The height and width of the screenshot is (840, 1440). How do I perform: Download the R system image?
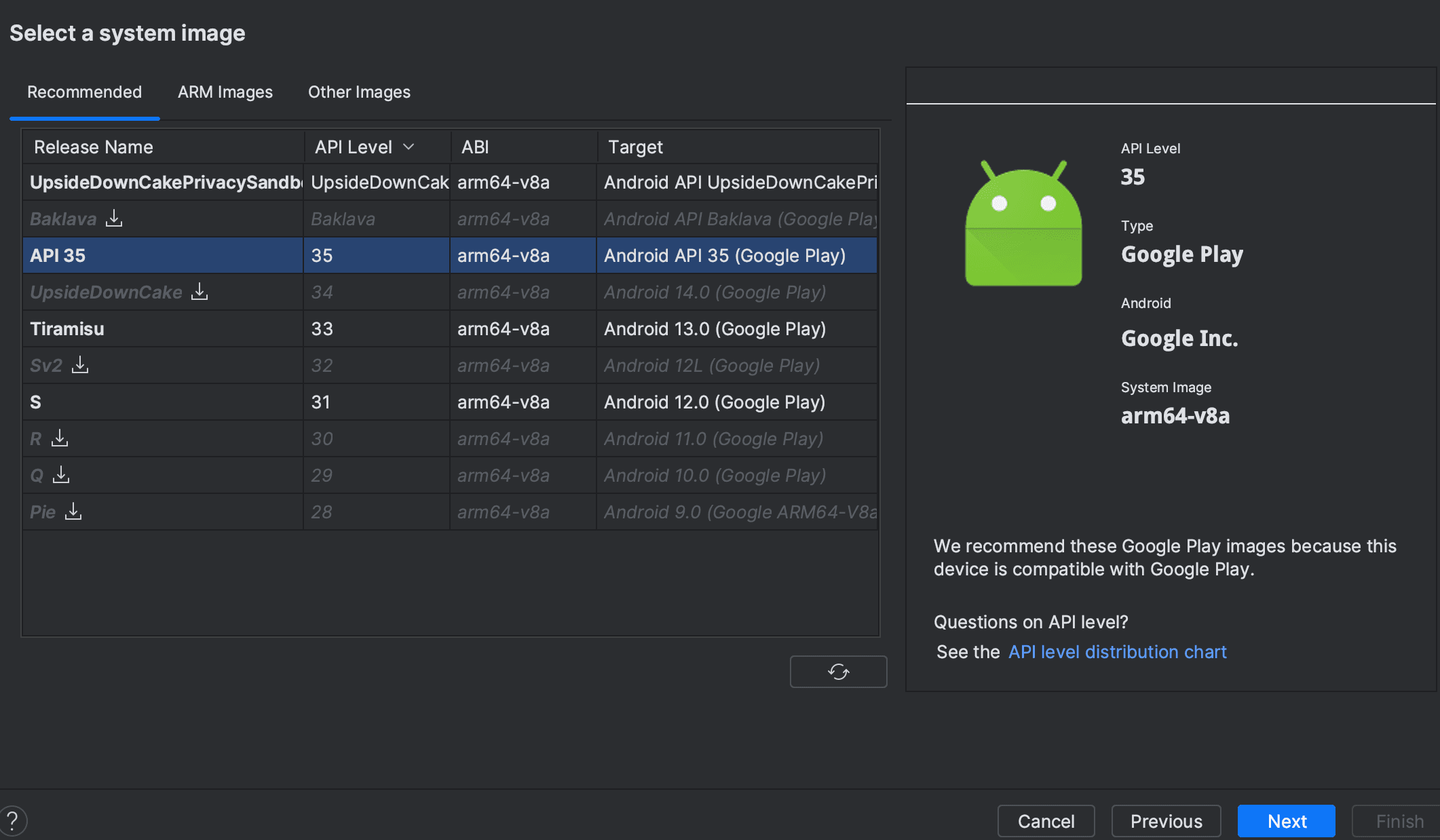coord(60,438)
